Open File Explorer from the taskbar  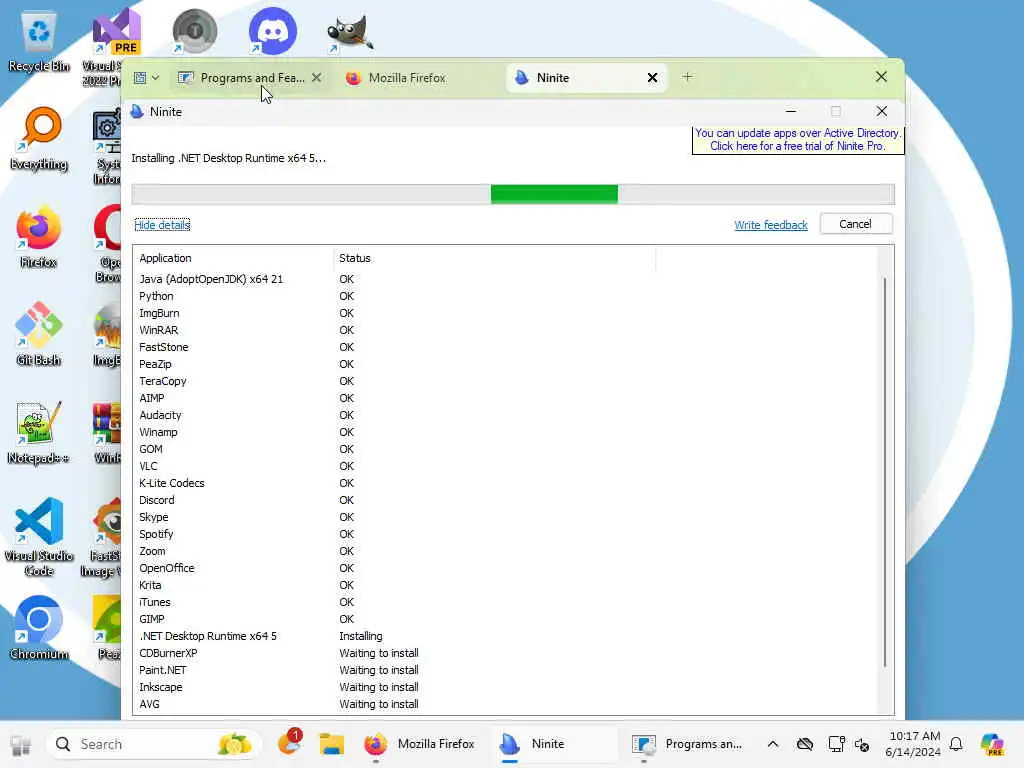[x=332, y=744]
